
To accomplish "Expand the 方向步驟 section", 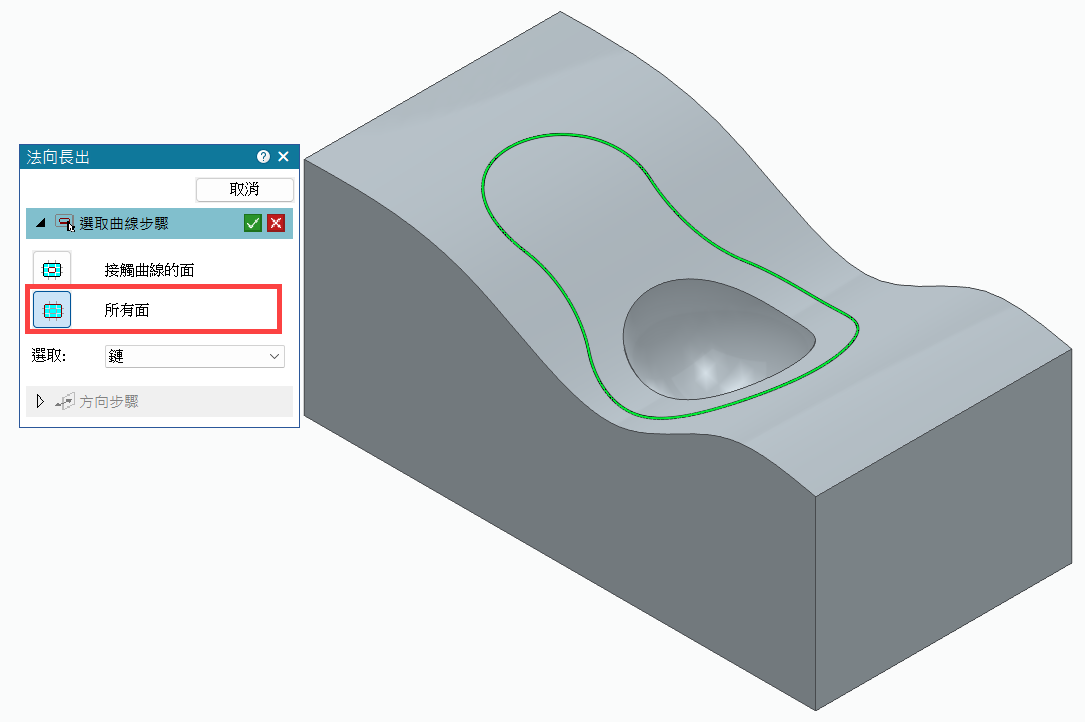I will coord(40,401).
